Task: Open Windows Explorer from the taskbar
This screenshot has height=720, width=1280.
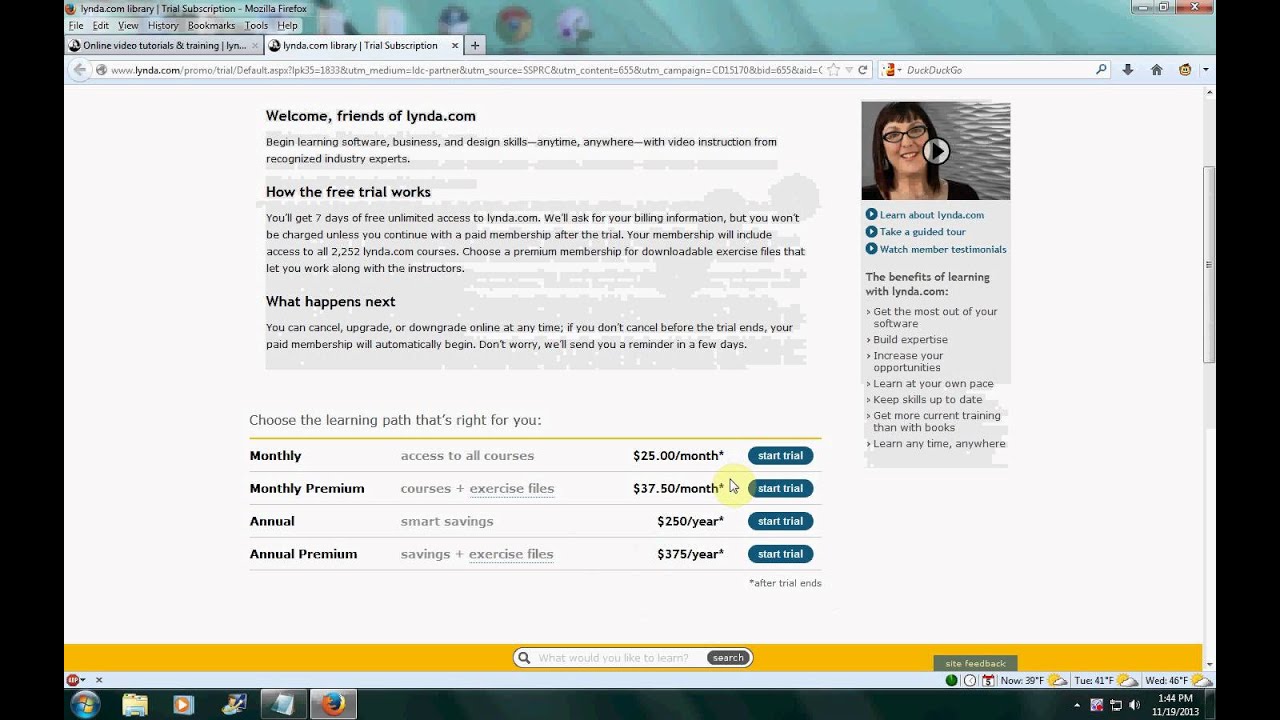Action: pyautogui.click(x=135, y=704)
